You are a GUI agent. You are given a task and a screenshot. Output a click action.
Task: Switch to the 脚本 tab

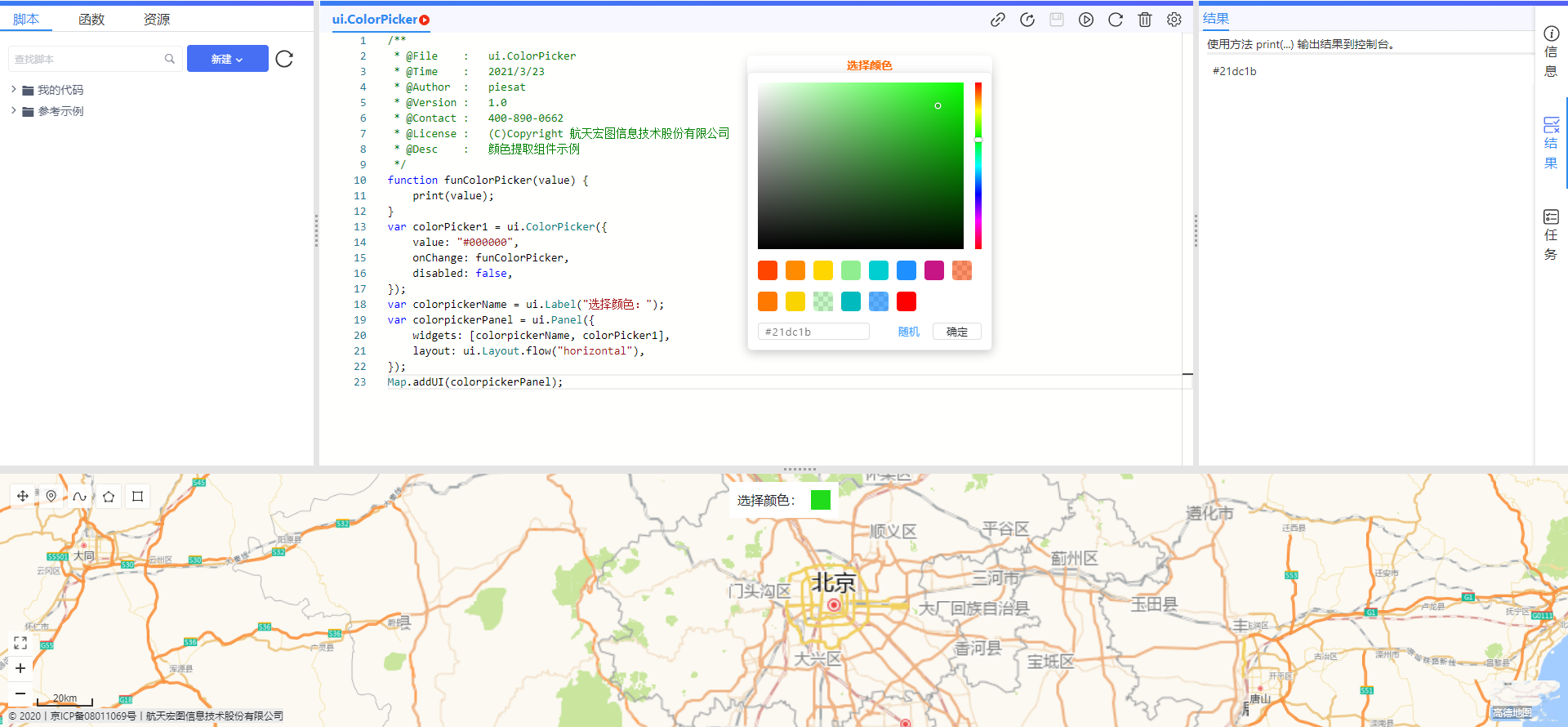coord(26,19)
